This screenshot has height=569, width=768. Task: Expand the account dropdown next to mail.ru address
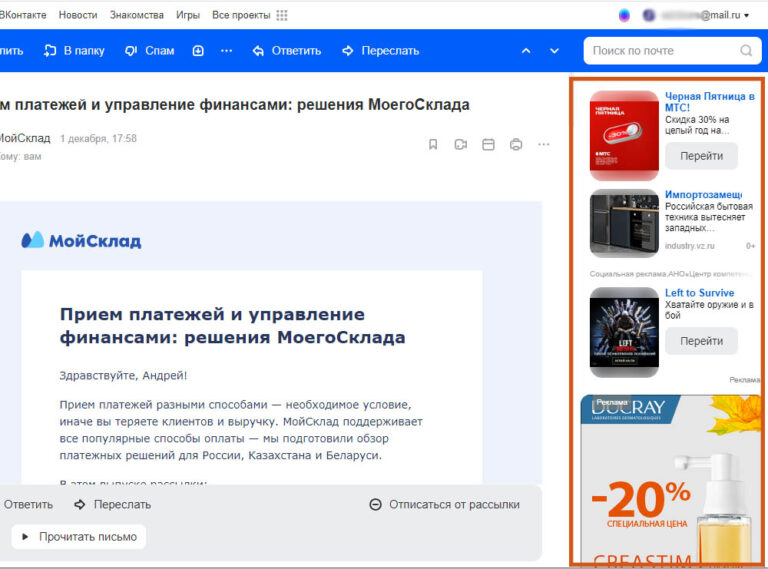(746, 16)
